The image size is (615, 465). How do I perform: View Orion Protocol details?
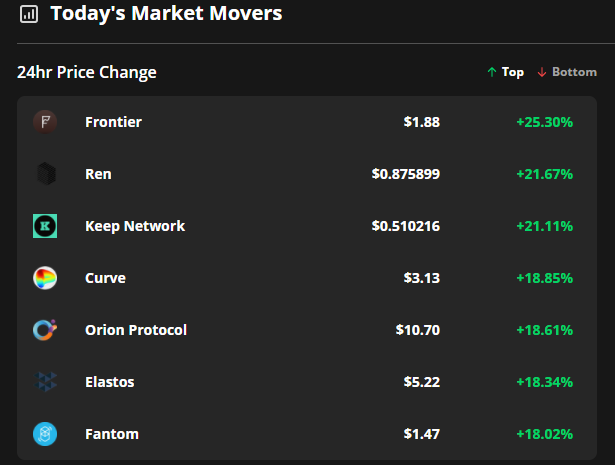[x=136, y=330]
